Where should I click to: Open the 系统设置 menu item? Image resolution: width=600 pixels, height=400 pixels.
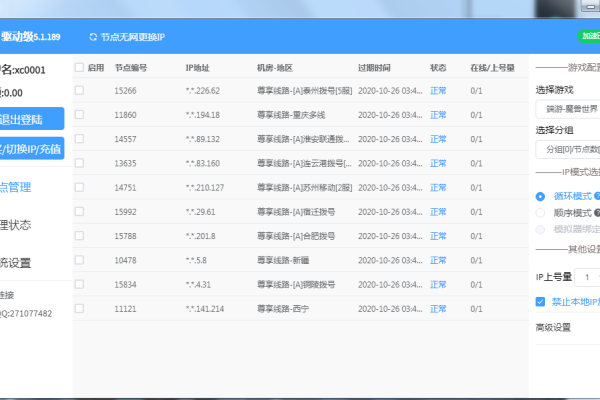point(16,263)
